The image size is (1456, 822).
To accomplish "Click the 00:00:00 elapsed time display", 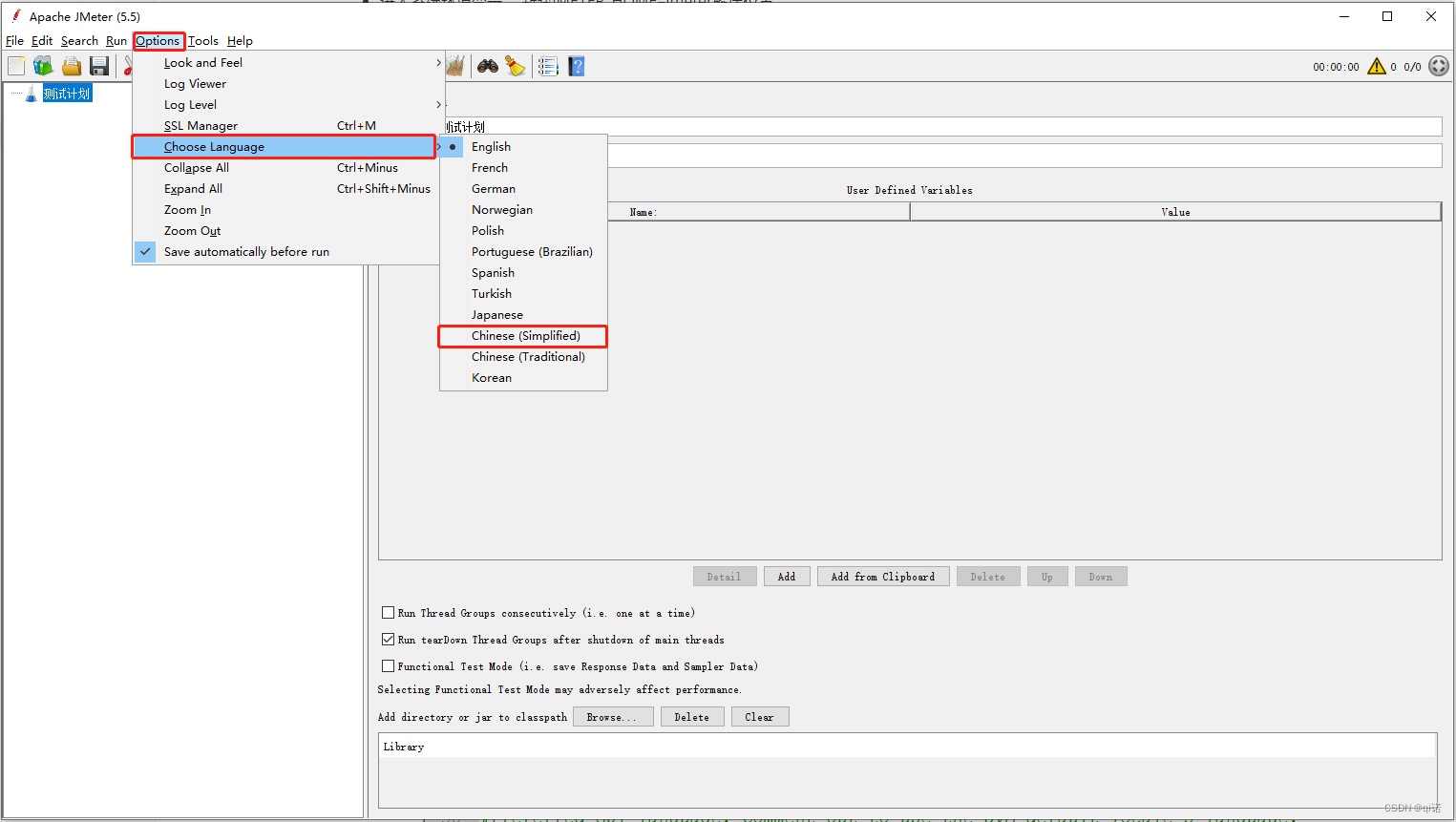I will [x=1336, y=67].
